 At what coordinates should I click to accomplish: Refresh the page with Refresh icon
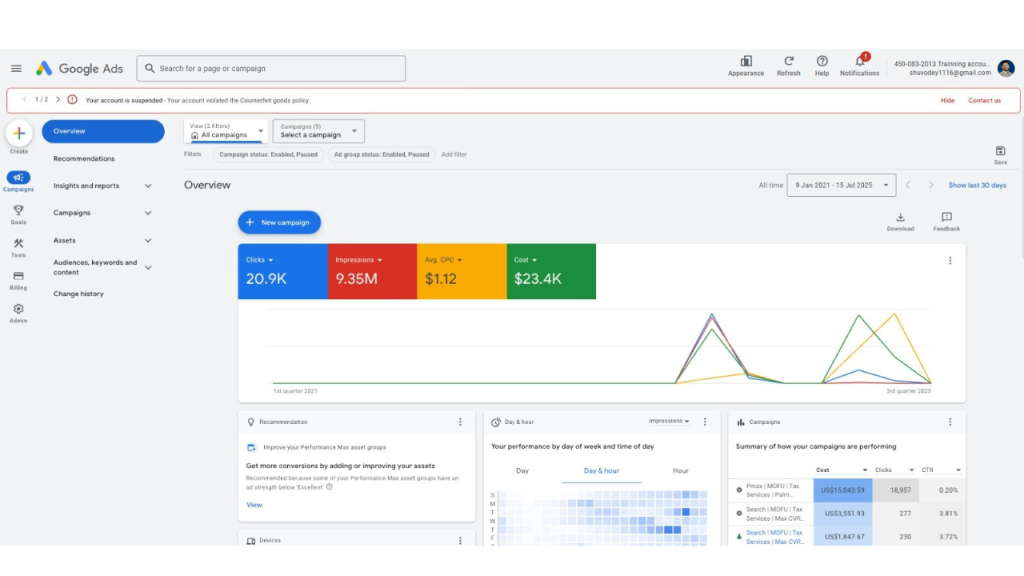[788, 66]
